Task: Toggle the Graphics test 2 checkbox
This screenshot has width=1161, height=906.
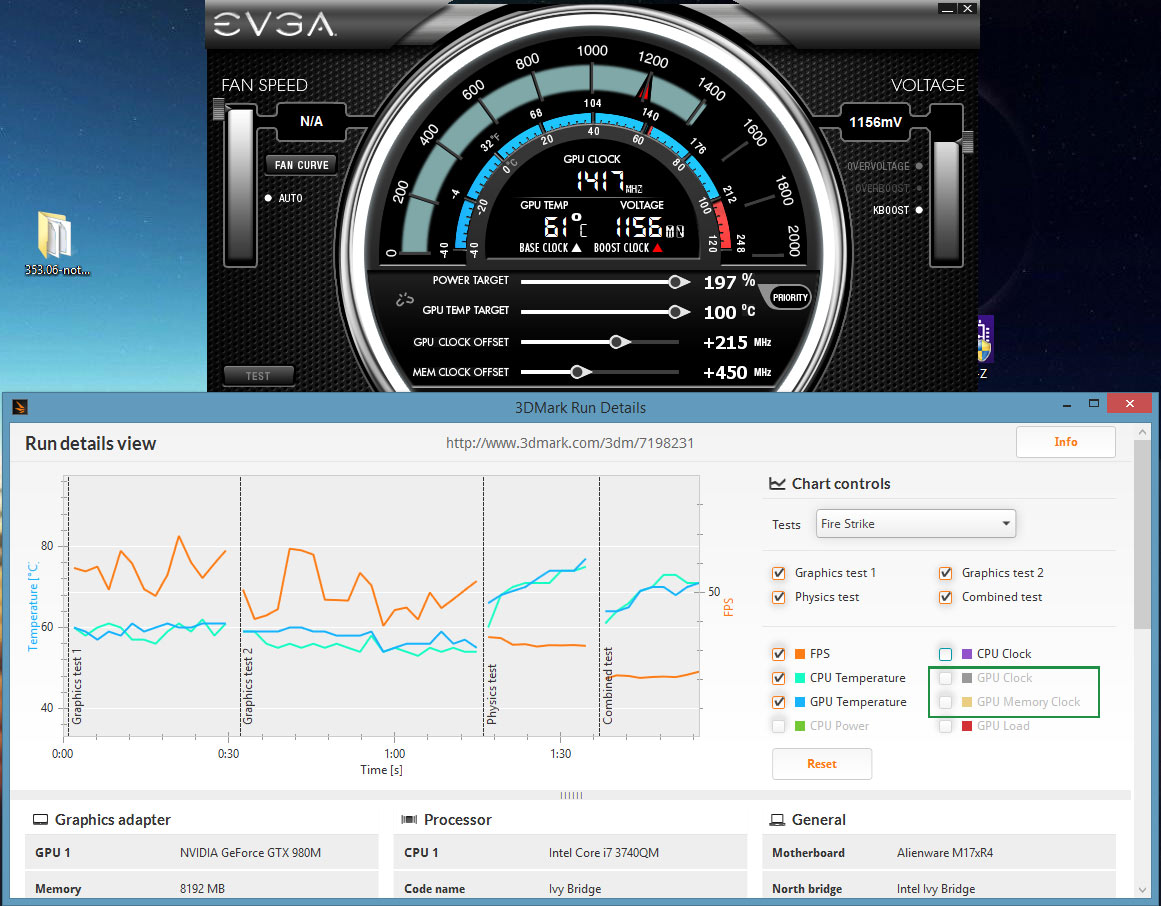Action: coord(946,573)
